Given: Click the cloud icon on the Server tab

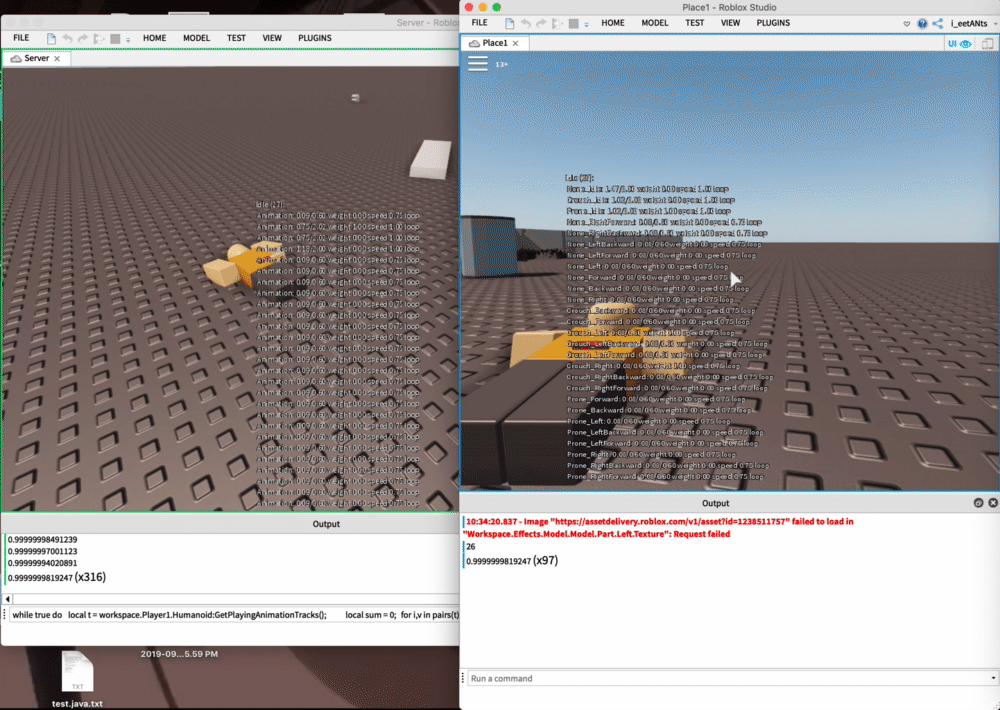Looking at the screenshot, I should 16,59.
